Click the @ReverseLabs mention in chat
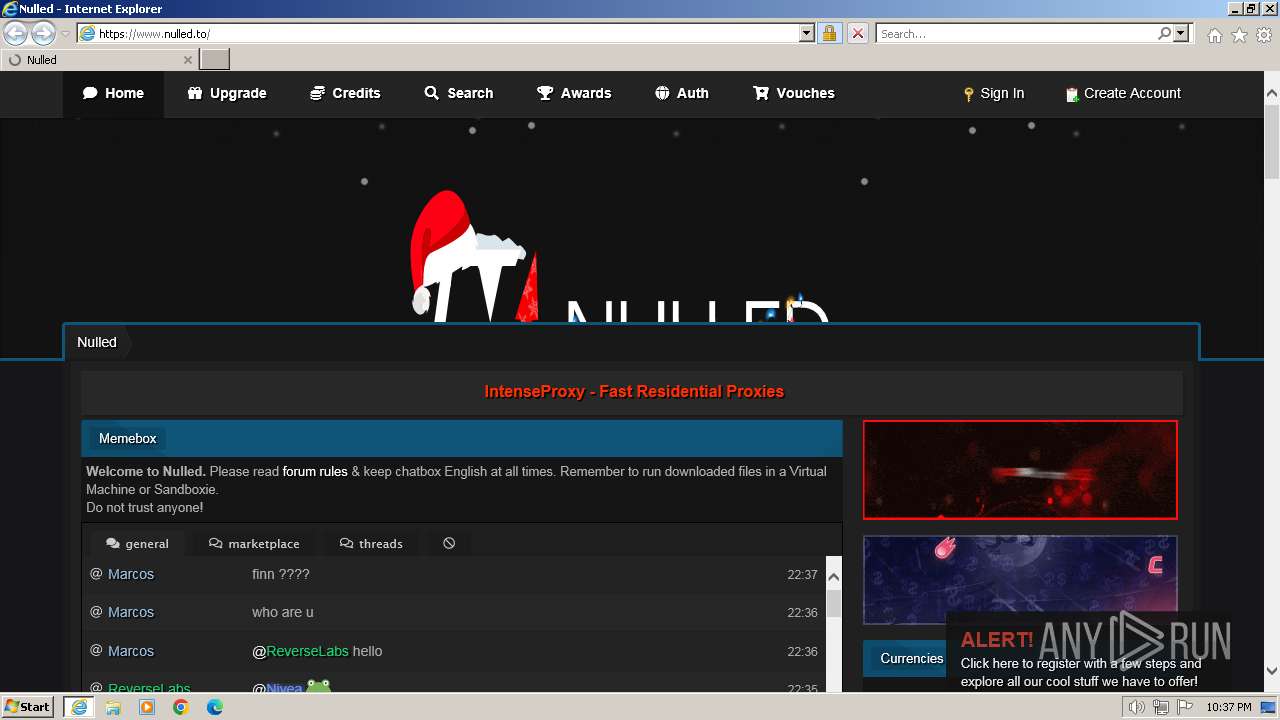Image resolution: width=1280 pixels, height=720 pixels. click(x=300, y=651)
